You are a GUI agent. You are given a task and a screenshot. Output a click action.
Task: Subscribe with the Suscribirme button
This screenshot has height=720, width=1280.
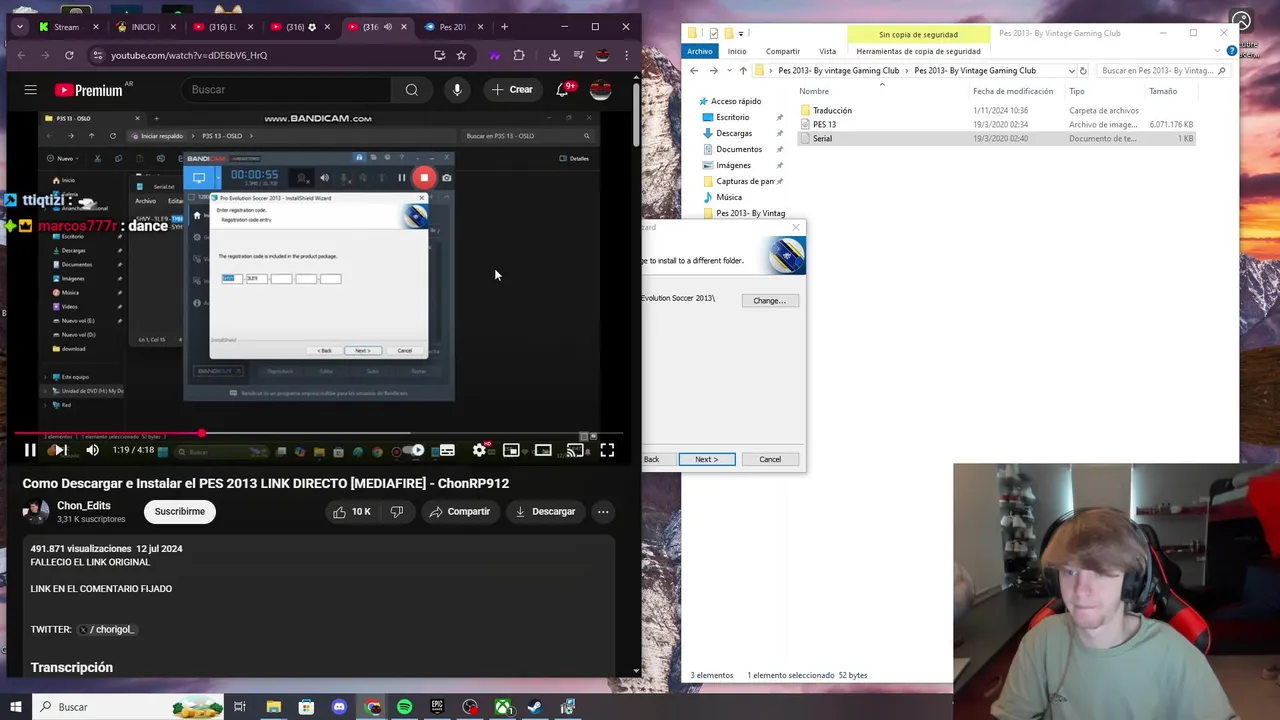180,511
